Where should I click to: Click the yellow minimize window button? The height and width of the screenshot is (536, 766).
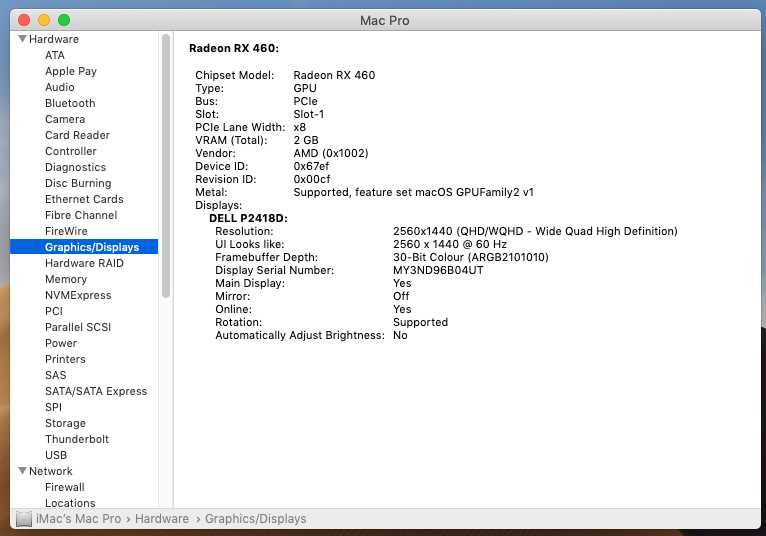click(x=44, y=20)
